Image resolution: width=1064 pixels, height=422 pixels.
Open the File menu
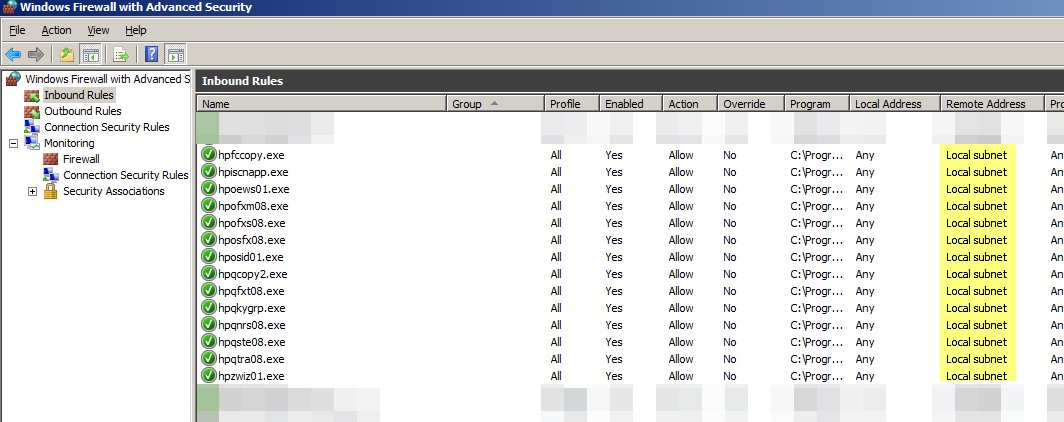pos(17,30)
